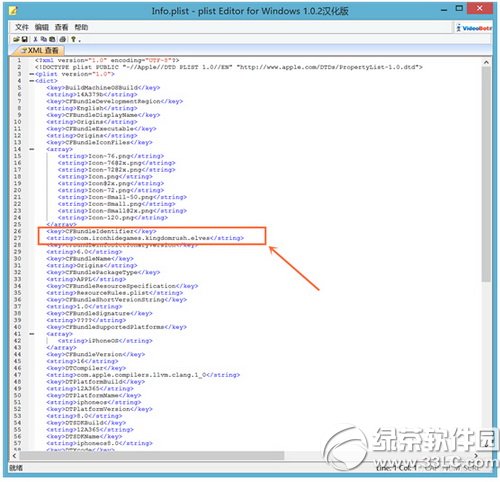This screenshot has width=500, height=482.
Task: Click the Save toolbar icon
Action: pyautogui.click(x=25, y=39)
